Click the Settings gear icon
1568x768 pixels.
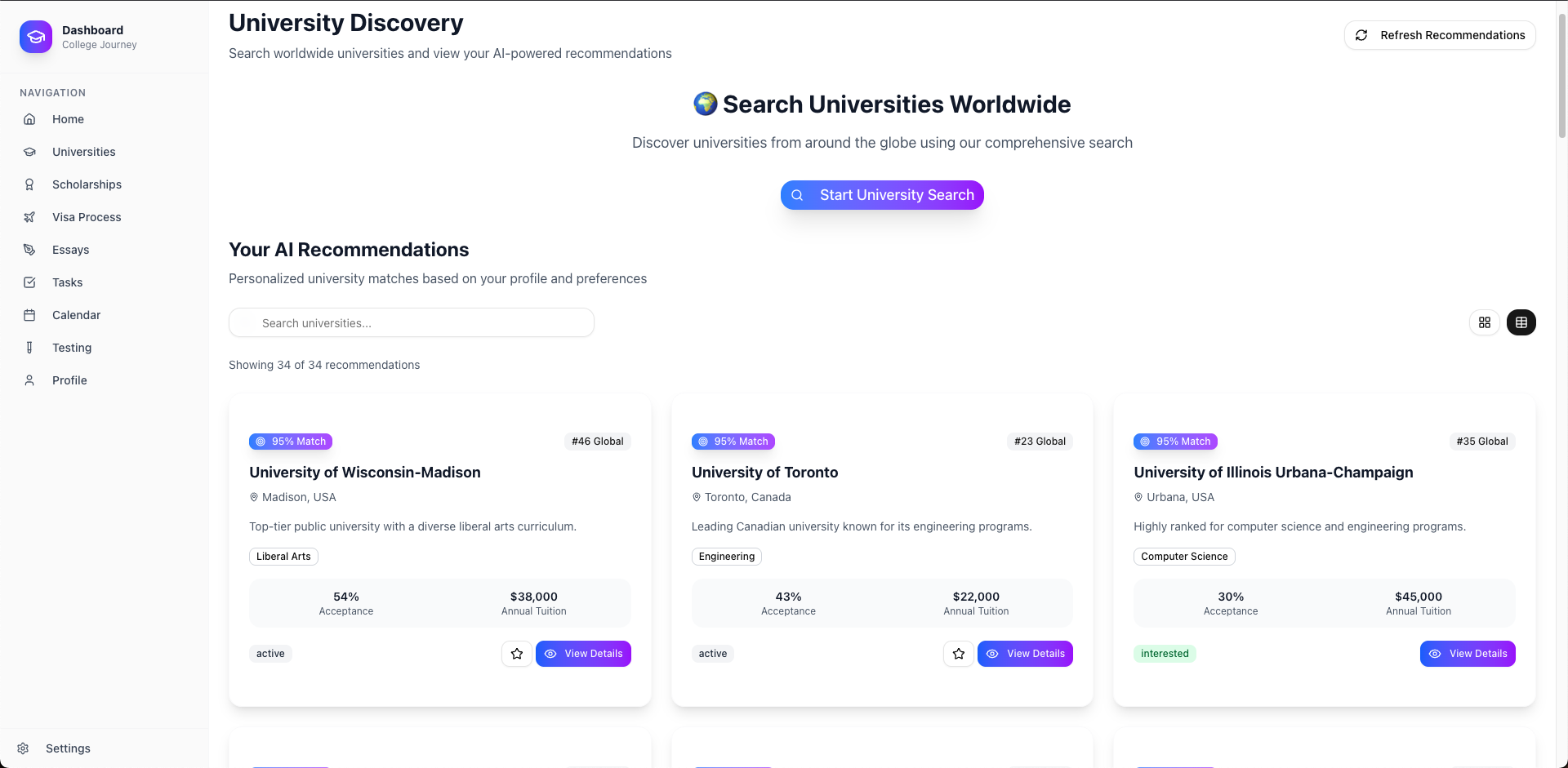(23, 748)
